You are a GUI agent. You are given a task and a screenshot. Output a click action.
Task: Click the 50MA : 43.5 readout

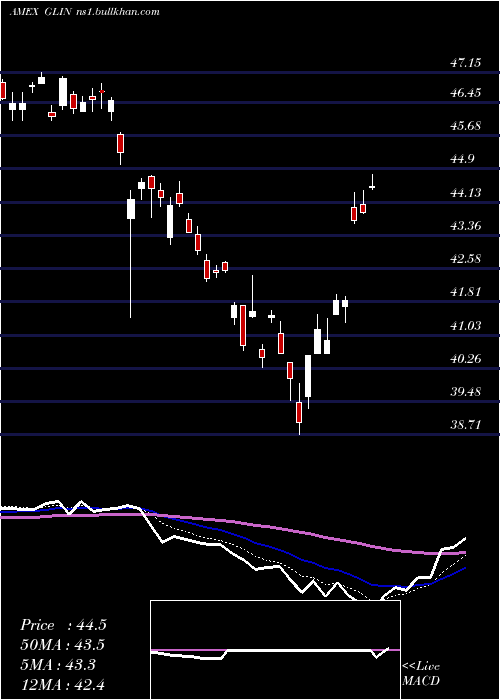click(63, 645)
